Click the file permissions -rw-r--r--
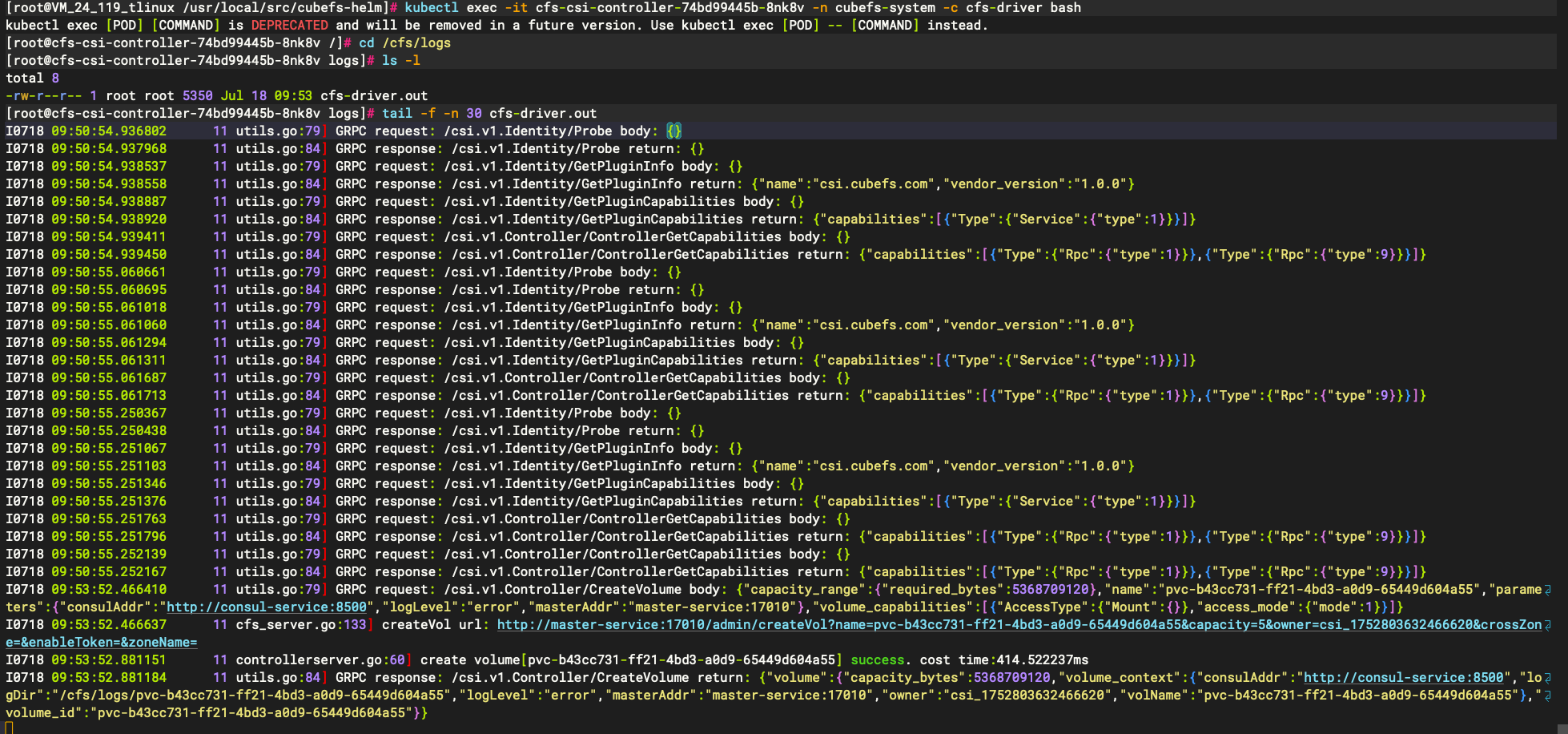This screenshot has height=734, width=1568. click(x=44, y=95)
